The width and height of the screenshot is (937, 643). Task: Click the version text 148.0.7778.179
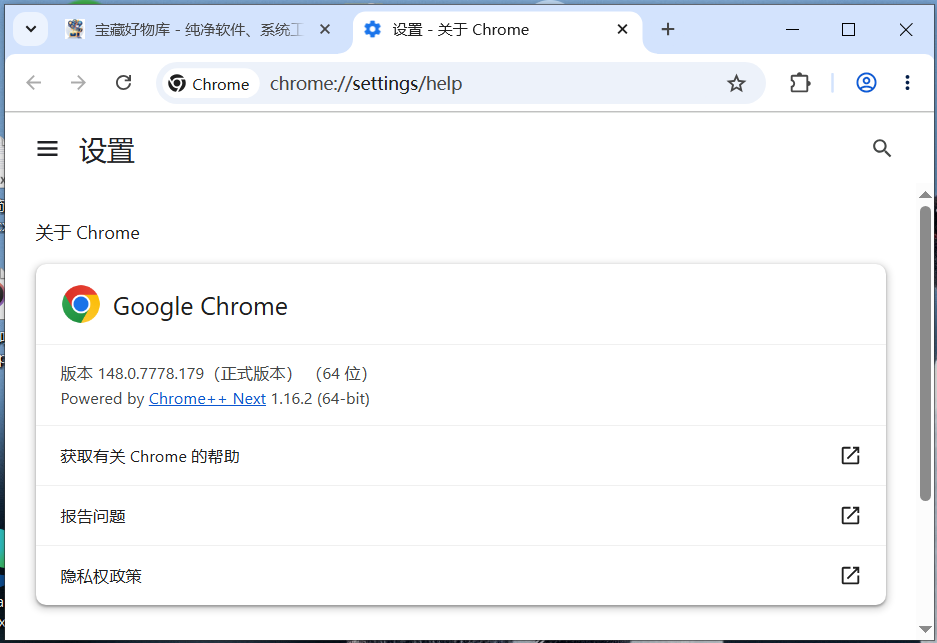tap(151, 373)
